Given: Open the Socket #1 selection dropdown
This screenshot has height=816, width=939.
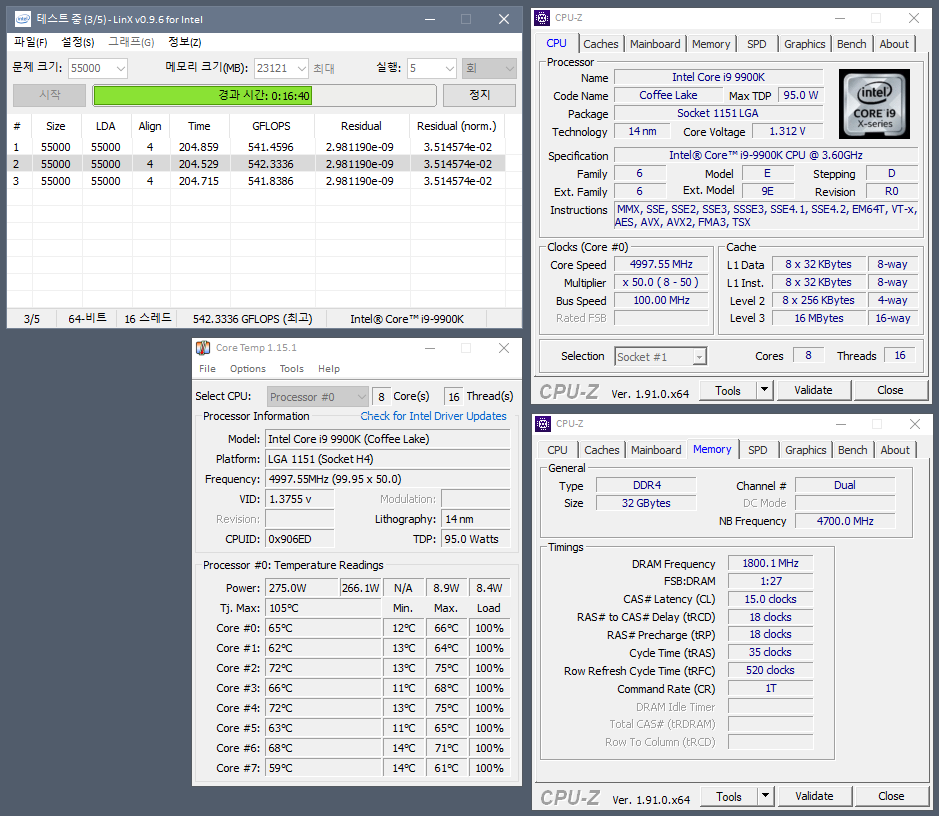Looking at the screenshot, I should [x=661, y=357].
